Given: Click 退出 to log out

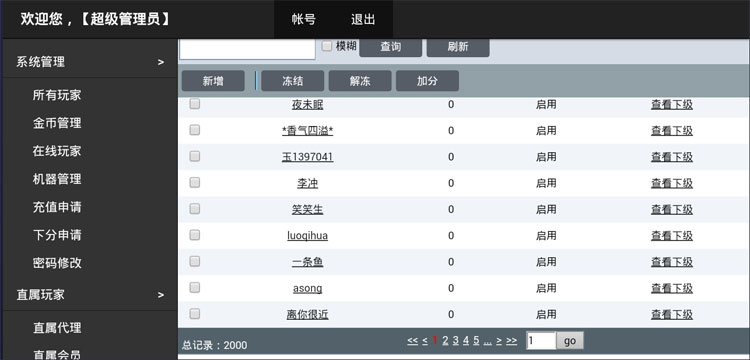Looking at the screenshot, I should click(363, 20).
